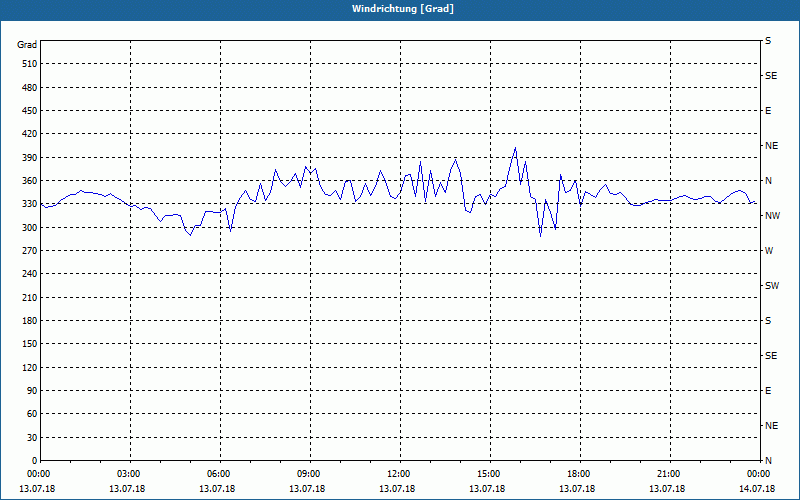800x500 pixels.
Task: Click the SE compass label between 480 and 510
Action: click(x=771, y=76)
